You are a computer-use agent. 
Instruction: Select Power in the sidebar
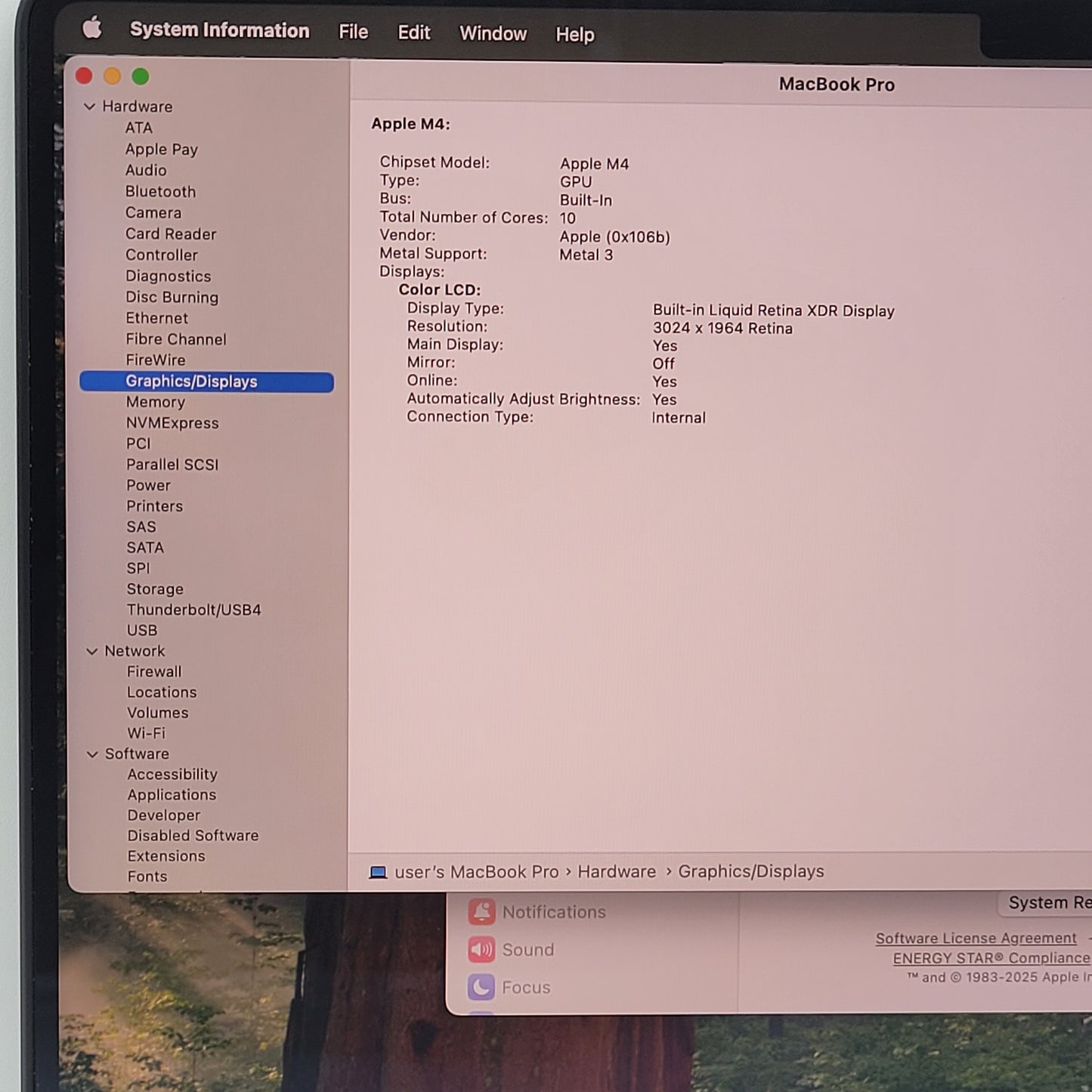(x=148, y=485)
